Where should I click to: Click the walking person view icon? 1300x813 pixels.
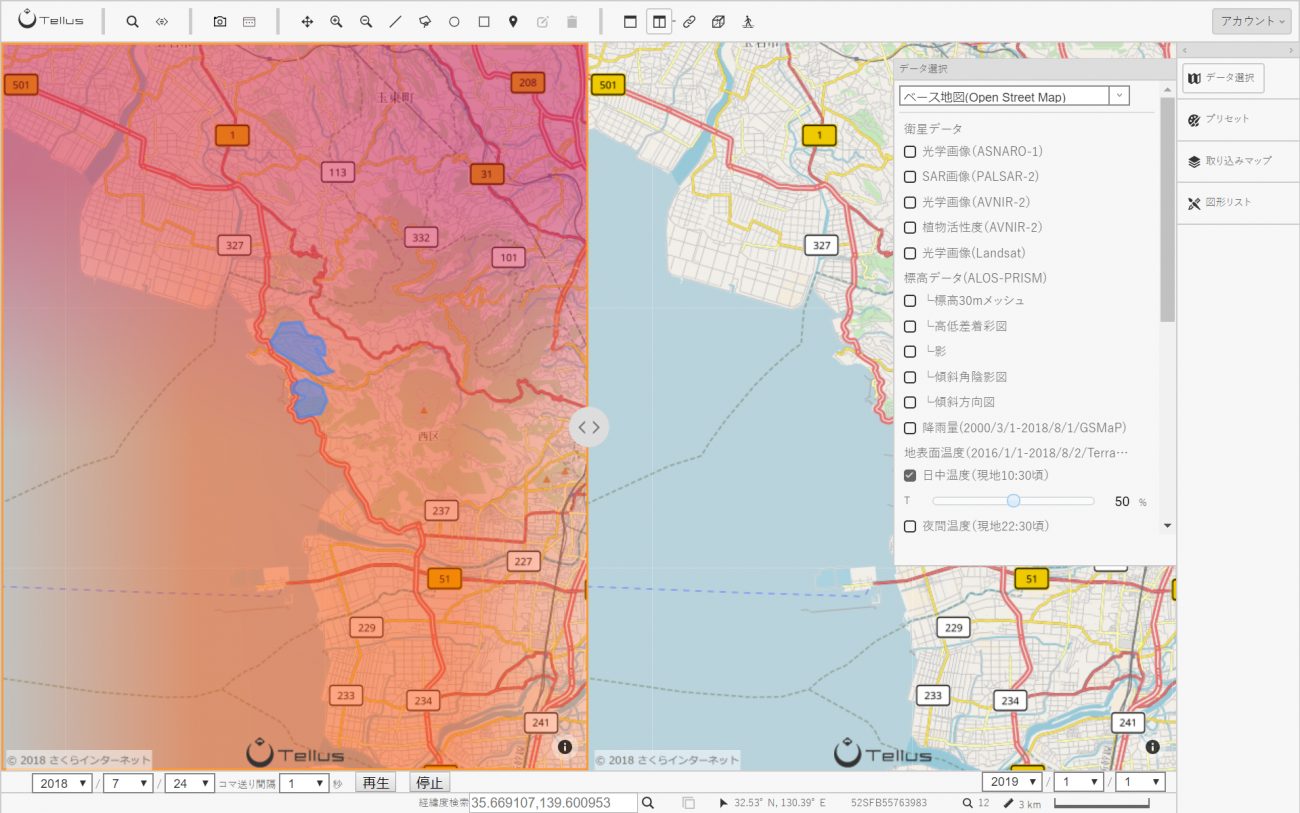pos(748,21)
